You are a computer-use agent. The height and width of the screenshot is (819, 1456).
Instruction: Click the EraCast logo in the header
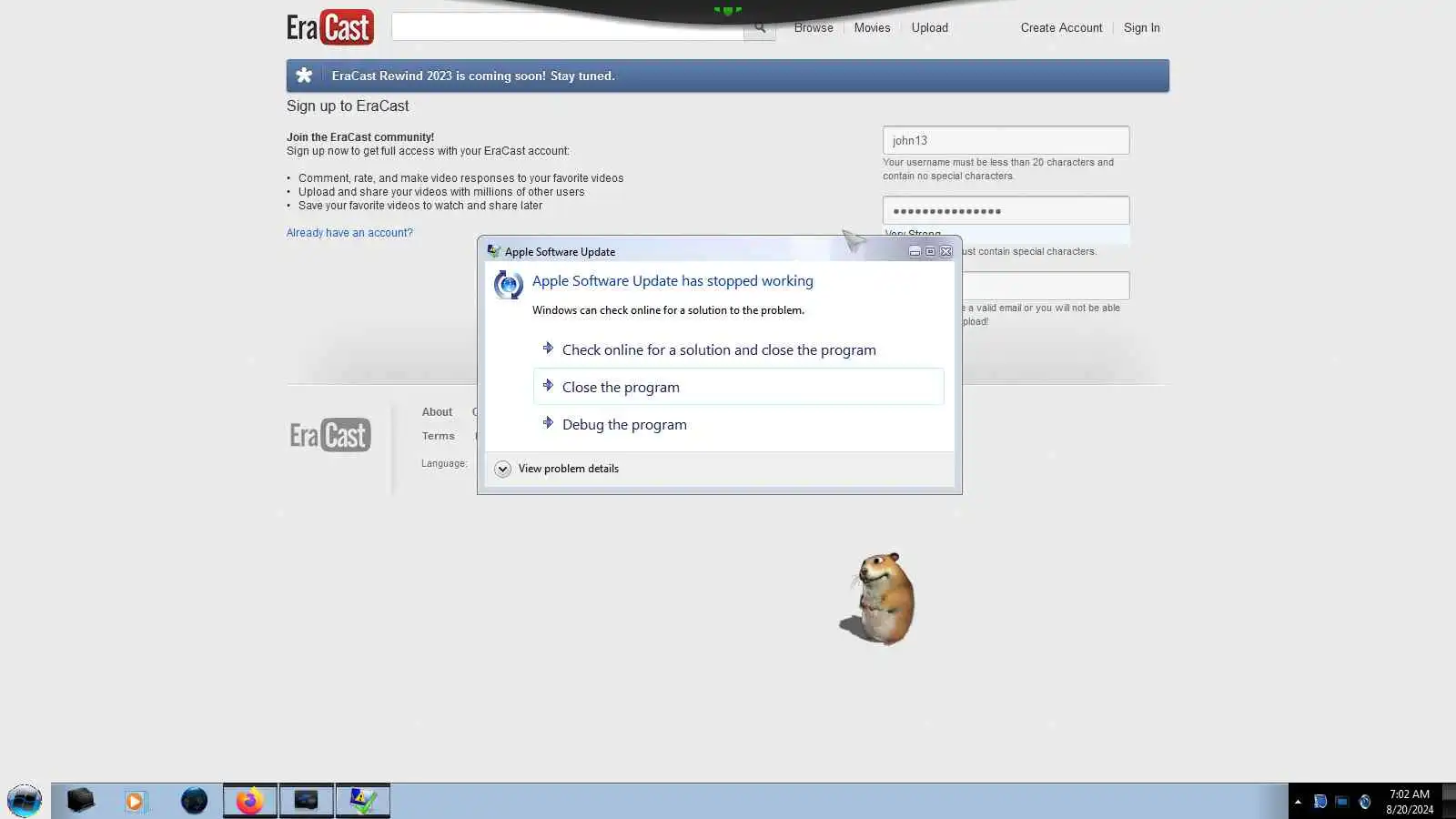point(329,27)
